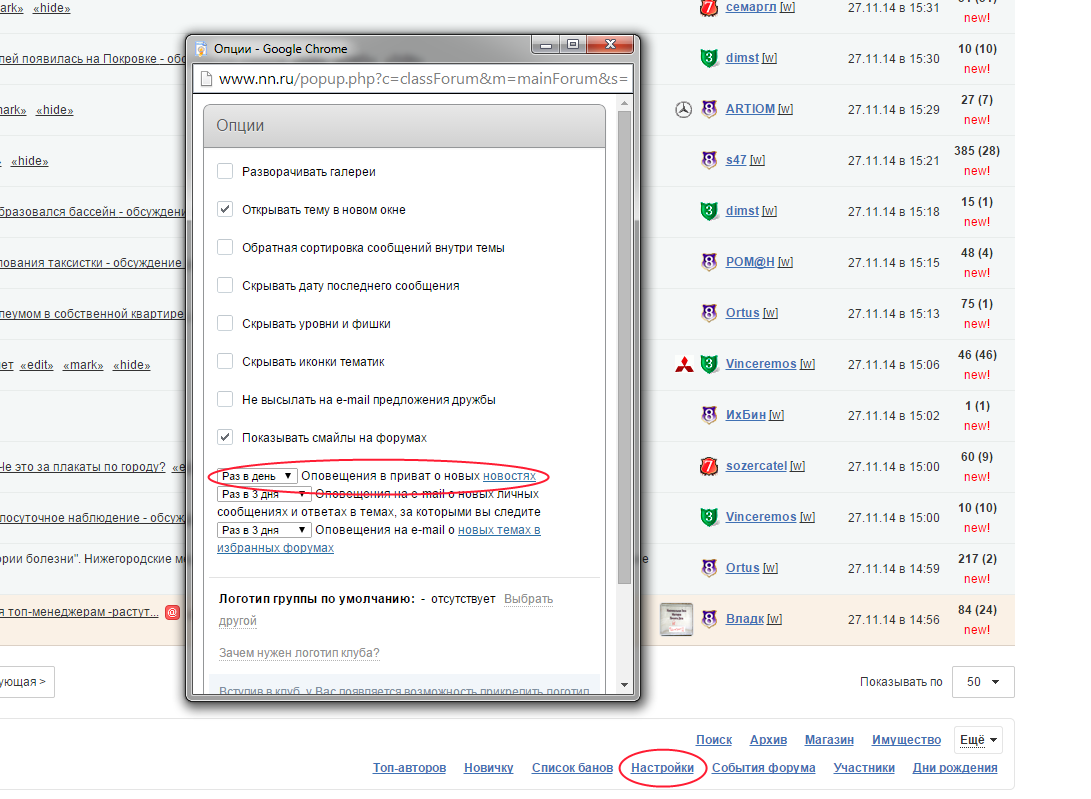The width and height of the screenshot is (1091, 799).
Task: Open the s47 user profile link
Action: [735, 160]
